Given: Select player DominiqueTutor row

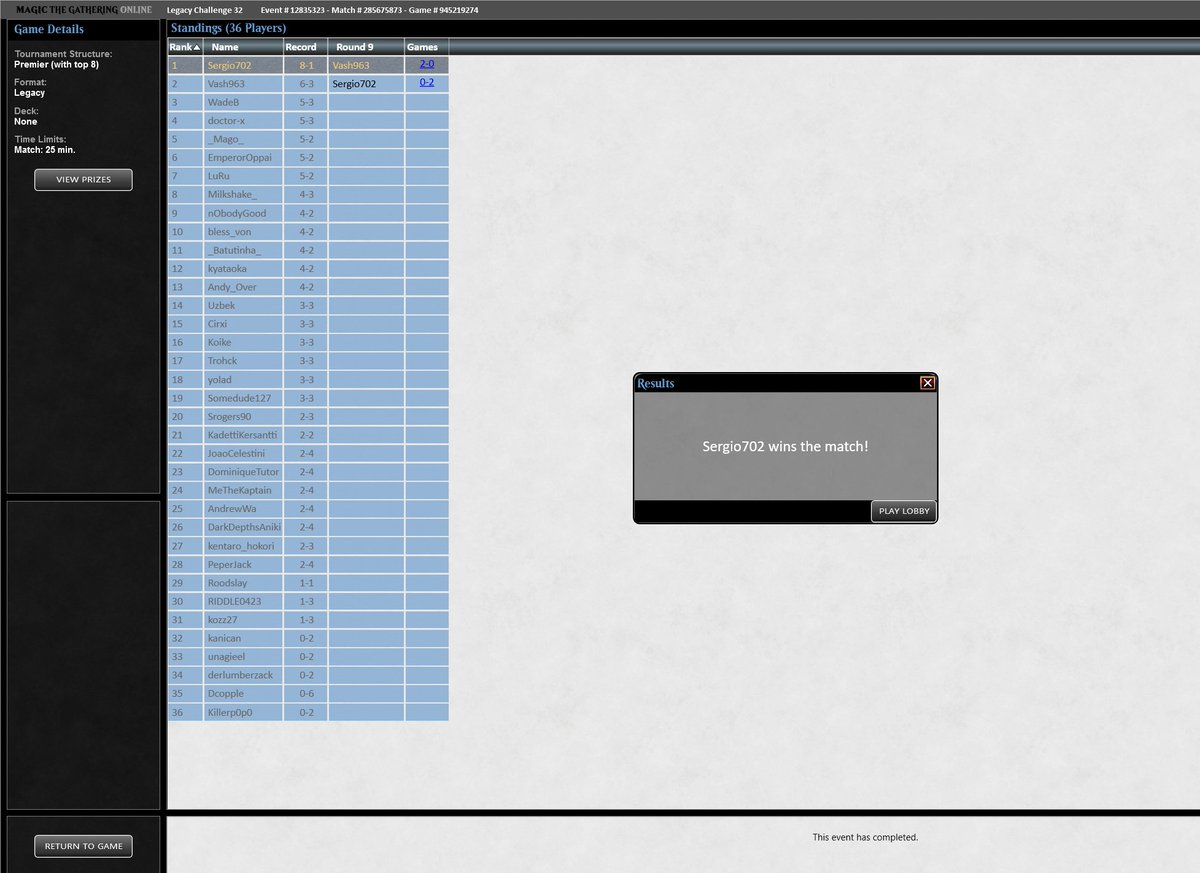Looking at the screenshot, I should 308,472.
